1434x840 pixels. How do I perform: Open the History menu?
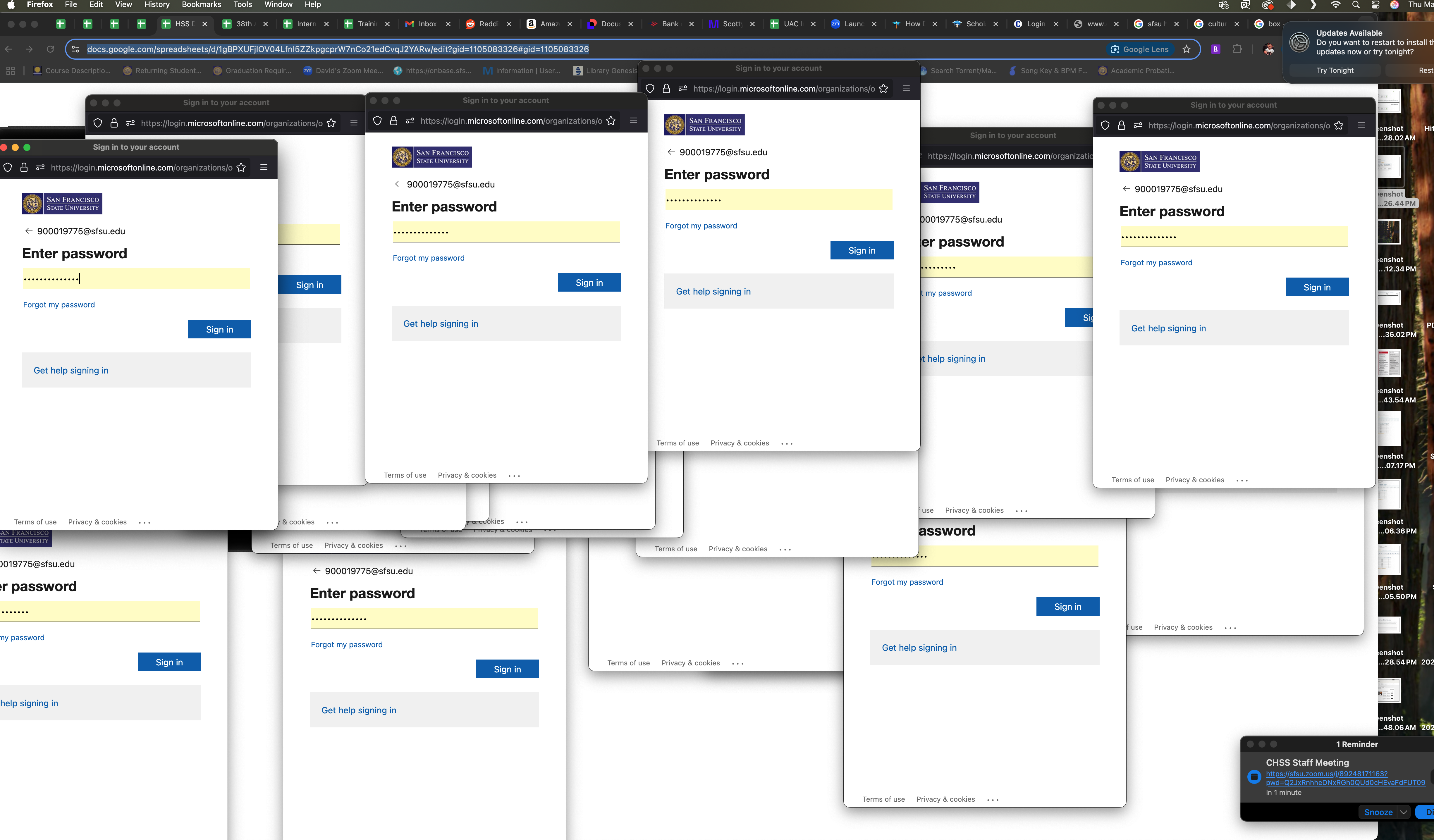click(157, 5)
